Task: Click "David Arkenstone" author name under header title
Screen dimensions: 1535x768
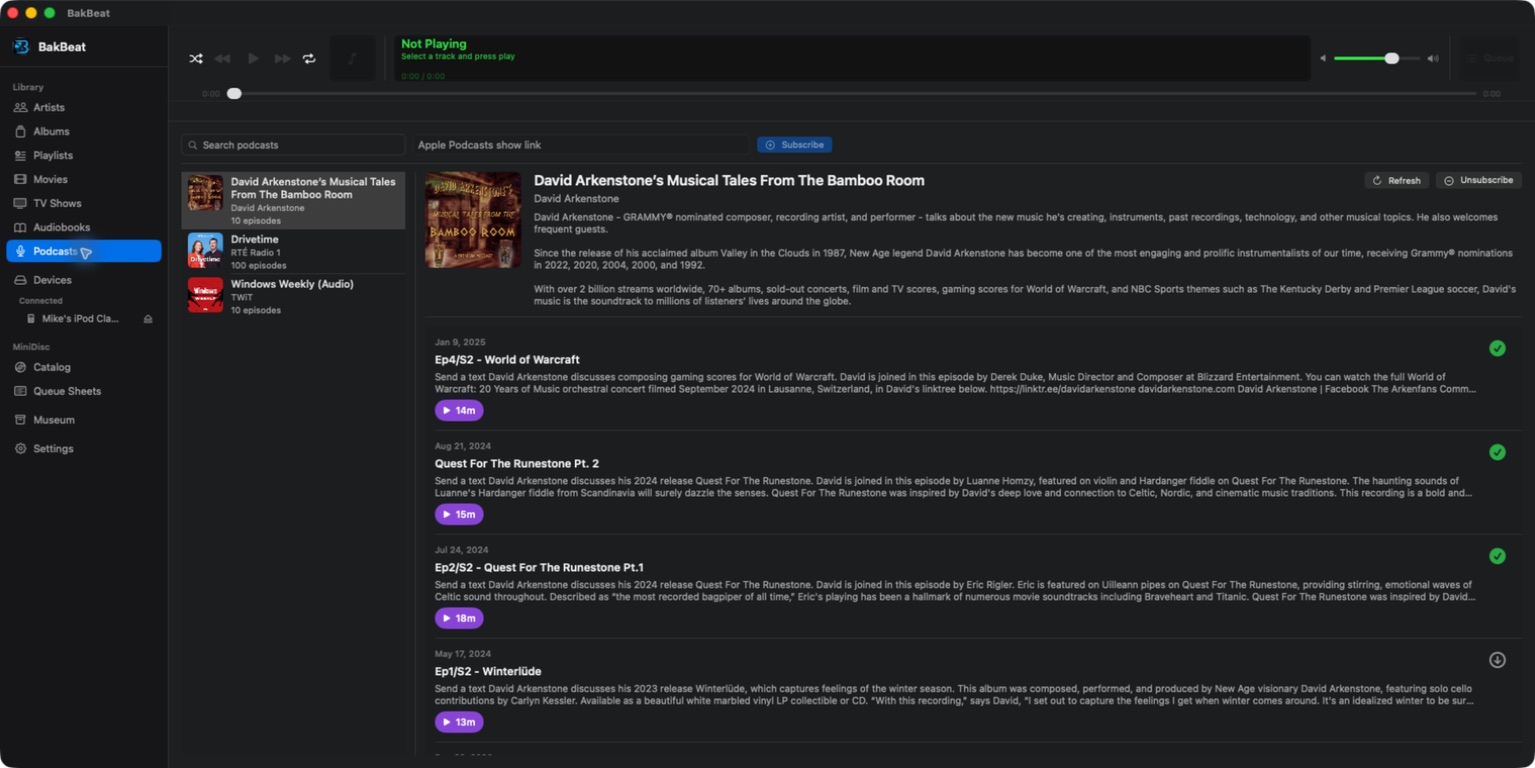Action: [x=576, y=199]
